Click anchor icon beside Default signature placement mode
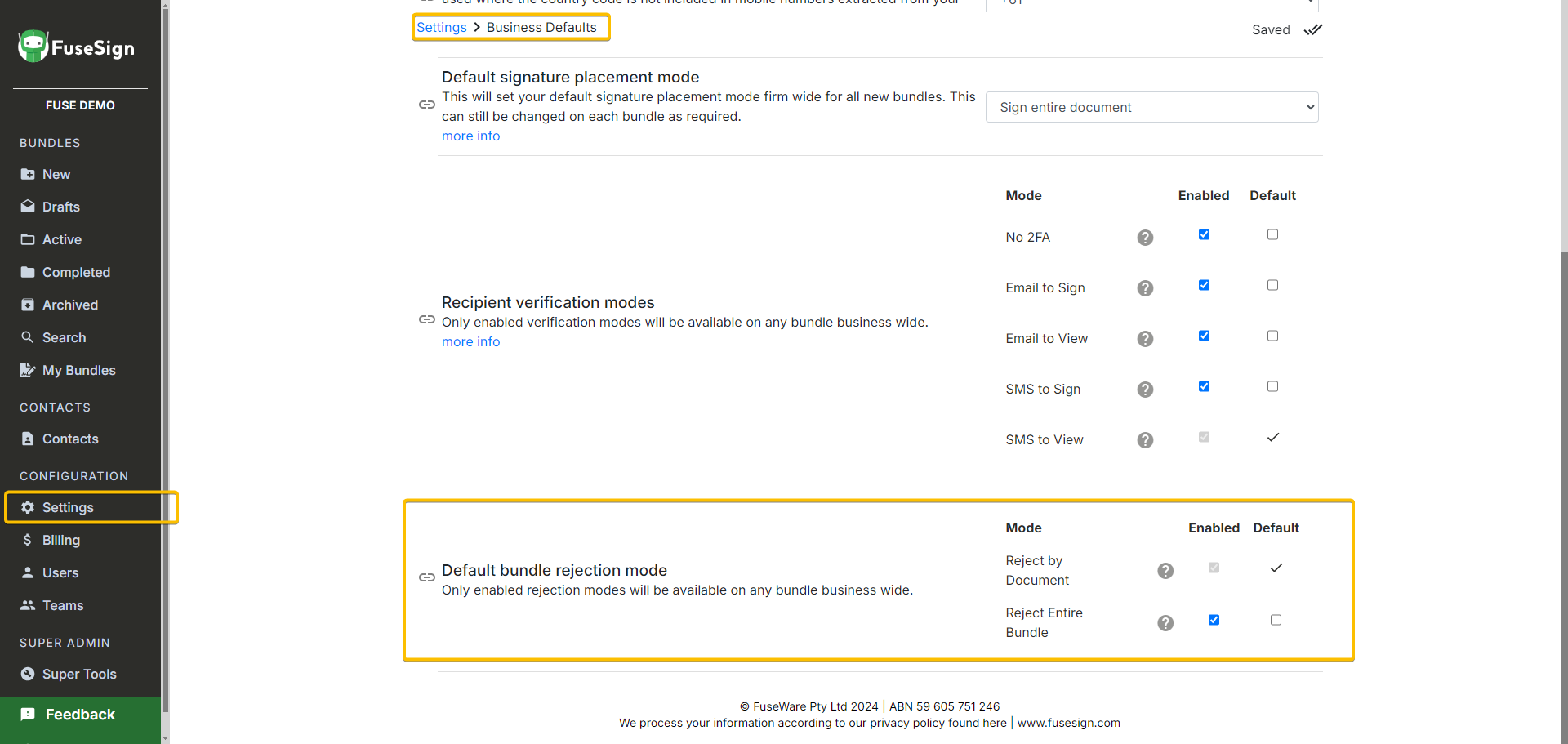The image size is (1568, 744). coord(426,105)
